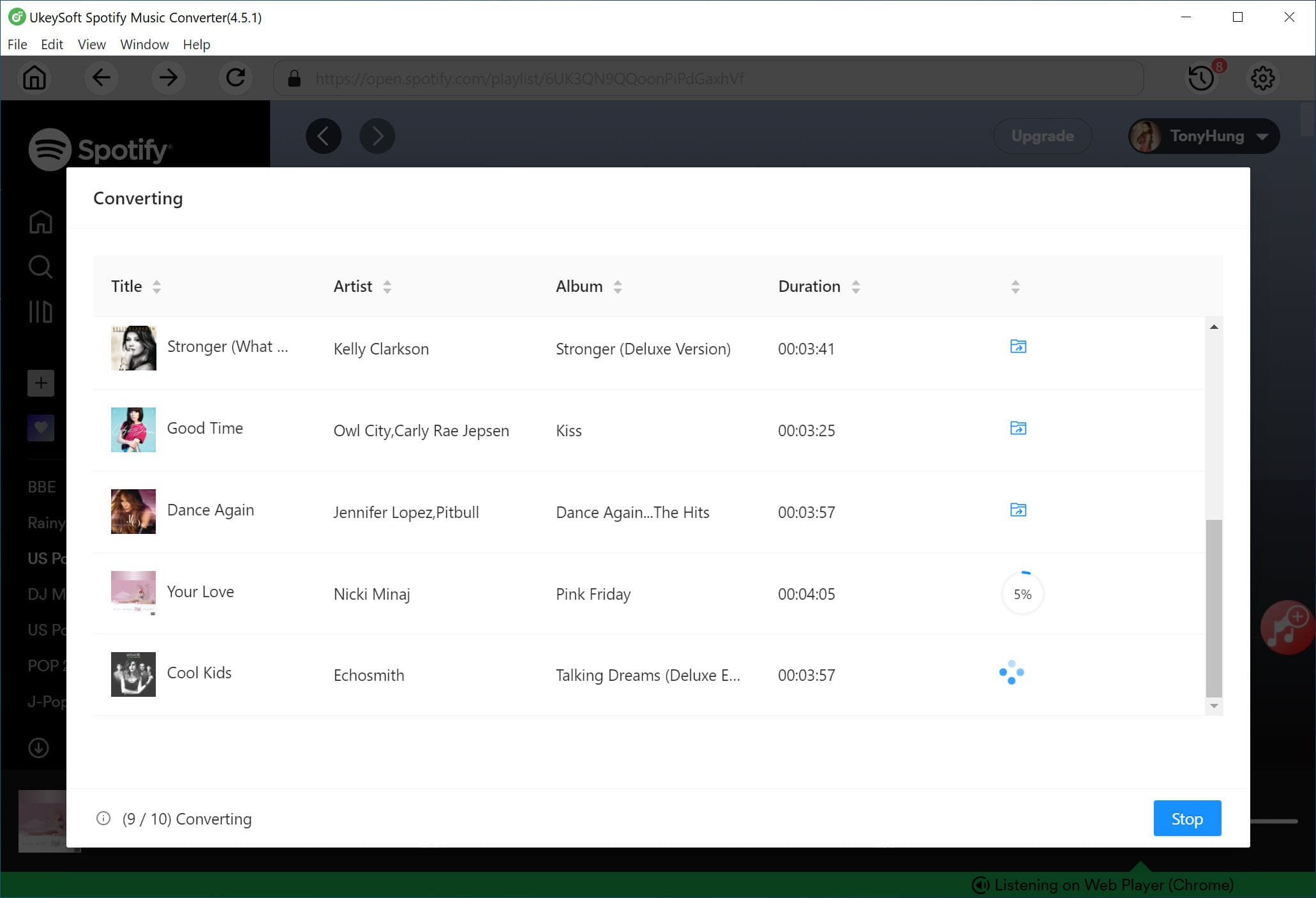Click the file navigation icon for Dance Again
Viewport: 1316px width, 898px height.
pos(1018,510)
